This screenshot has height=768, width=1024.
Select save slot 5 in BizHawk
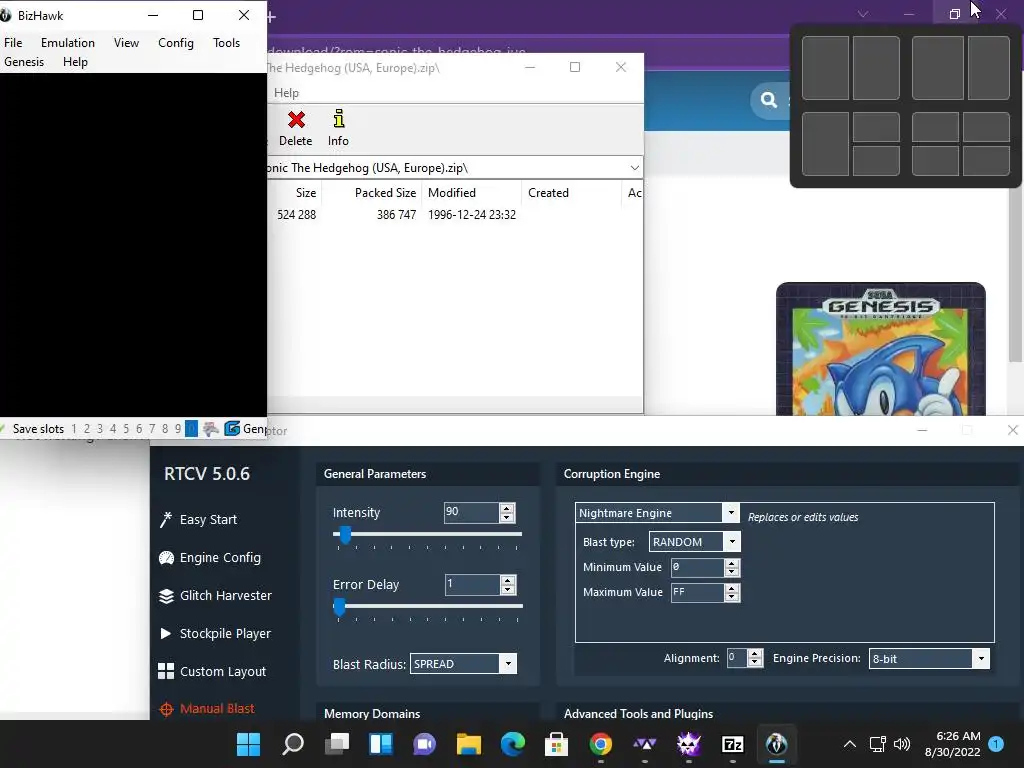[126, 428]
